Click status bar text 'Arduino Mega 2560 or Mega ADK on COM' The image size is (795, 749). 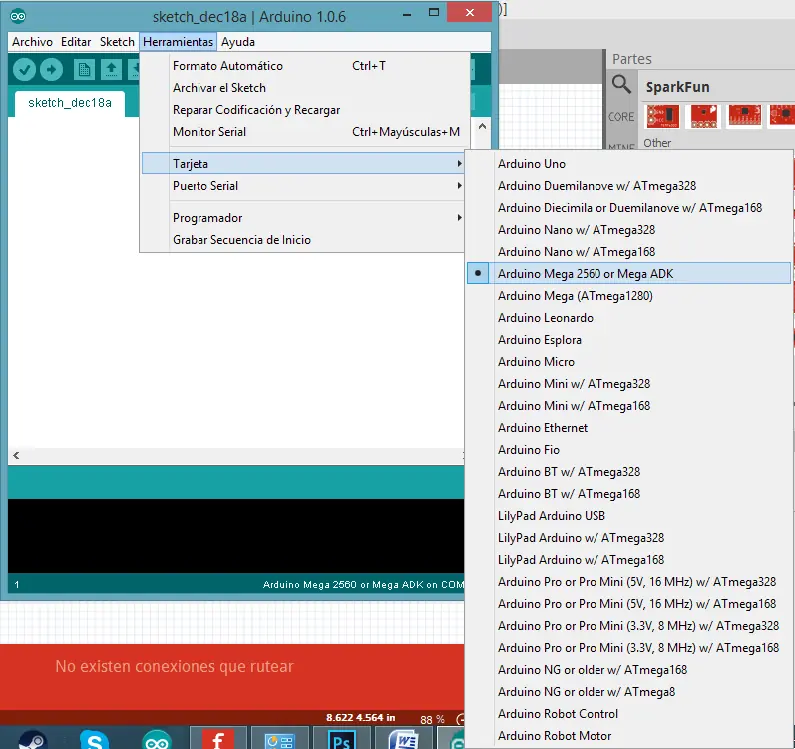tap(363, 585)
